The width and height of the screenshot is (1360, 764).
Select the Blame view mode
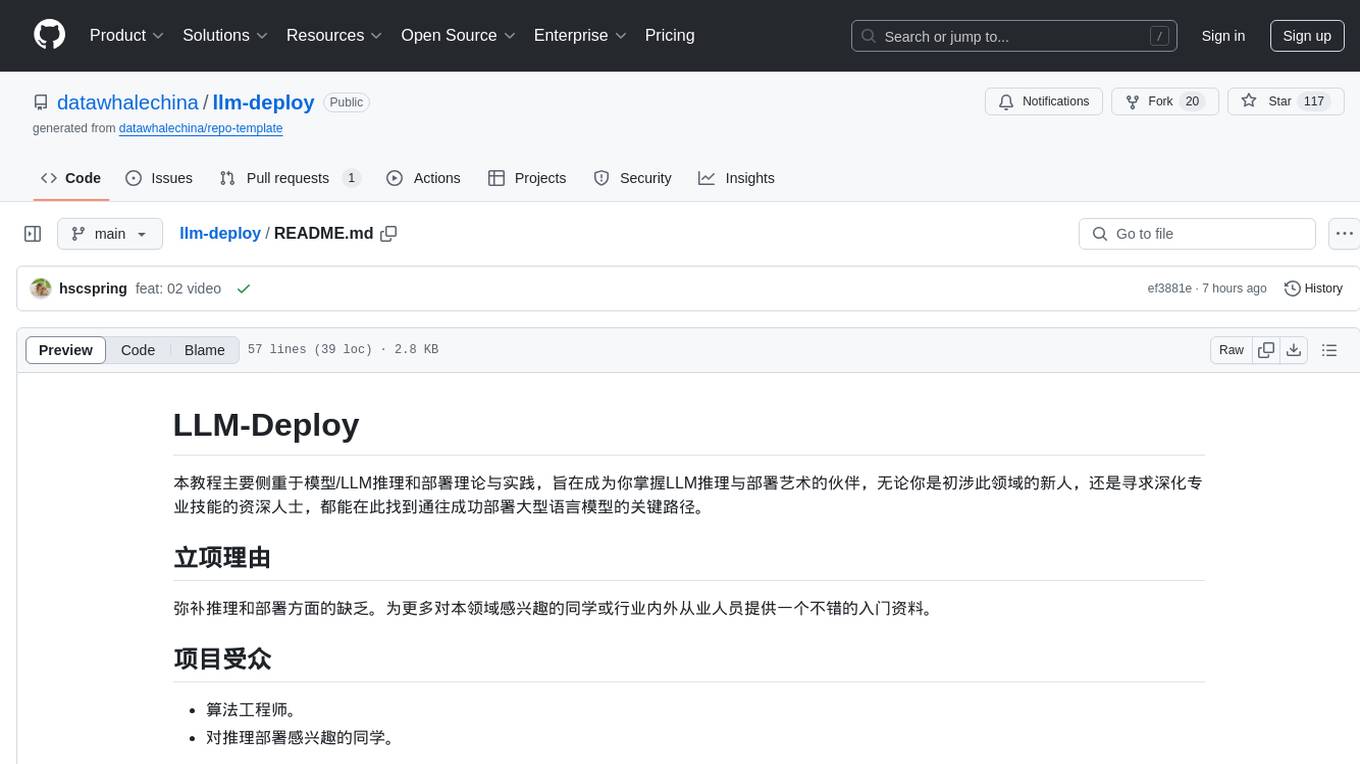pyautogui.click(x=204, y=350)
